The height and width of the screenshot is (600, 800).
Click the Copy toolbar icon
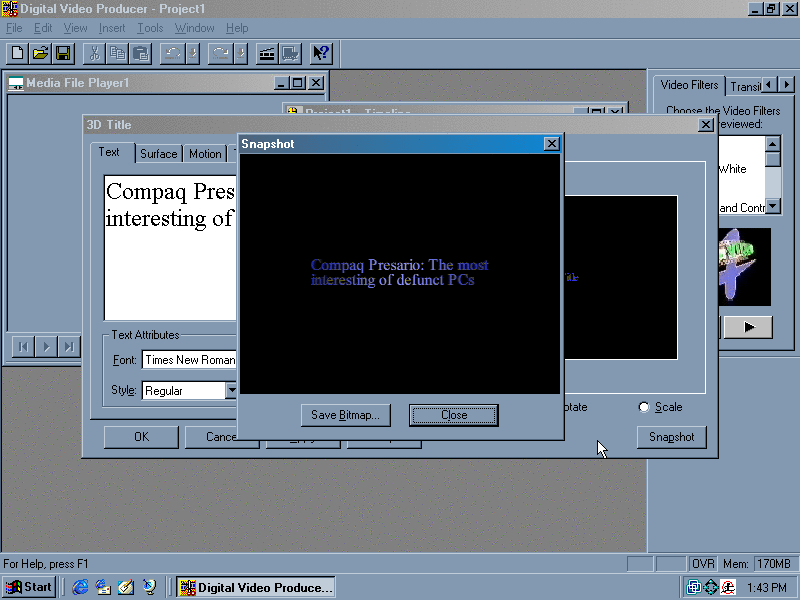point(117,53)
